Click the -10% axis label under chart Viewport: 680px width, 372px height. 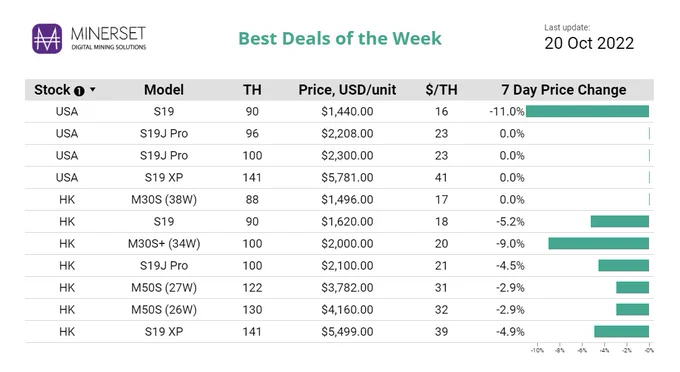tap(537, 350)
